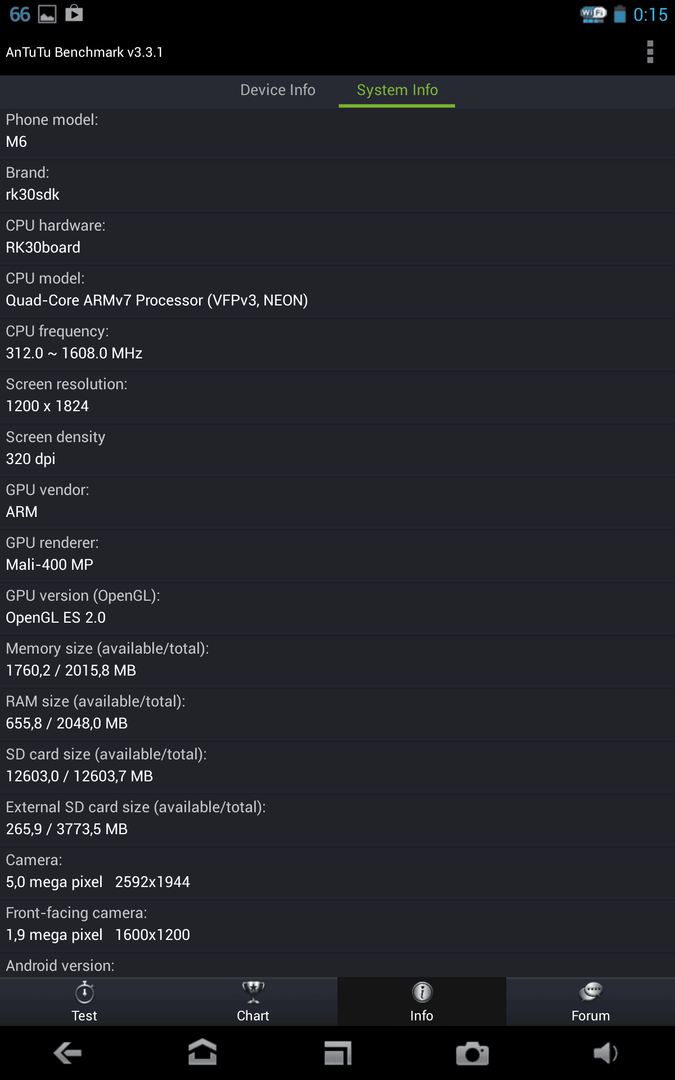Go to home via house icon
The height and width of the screenshot is (1080, 675).
202,1052
